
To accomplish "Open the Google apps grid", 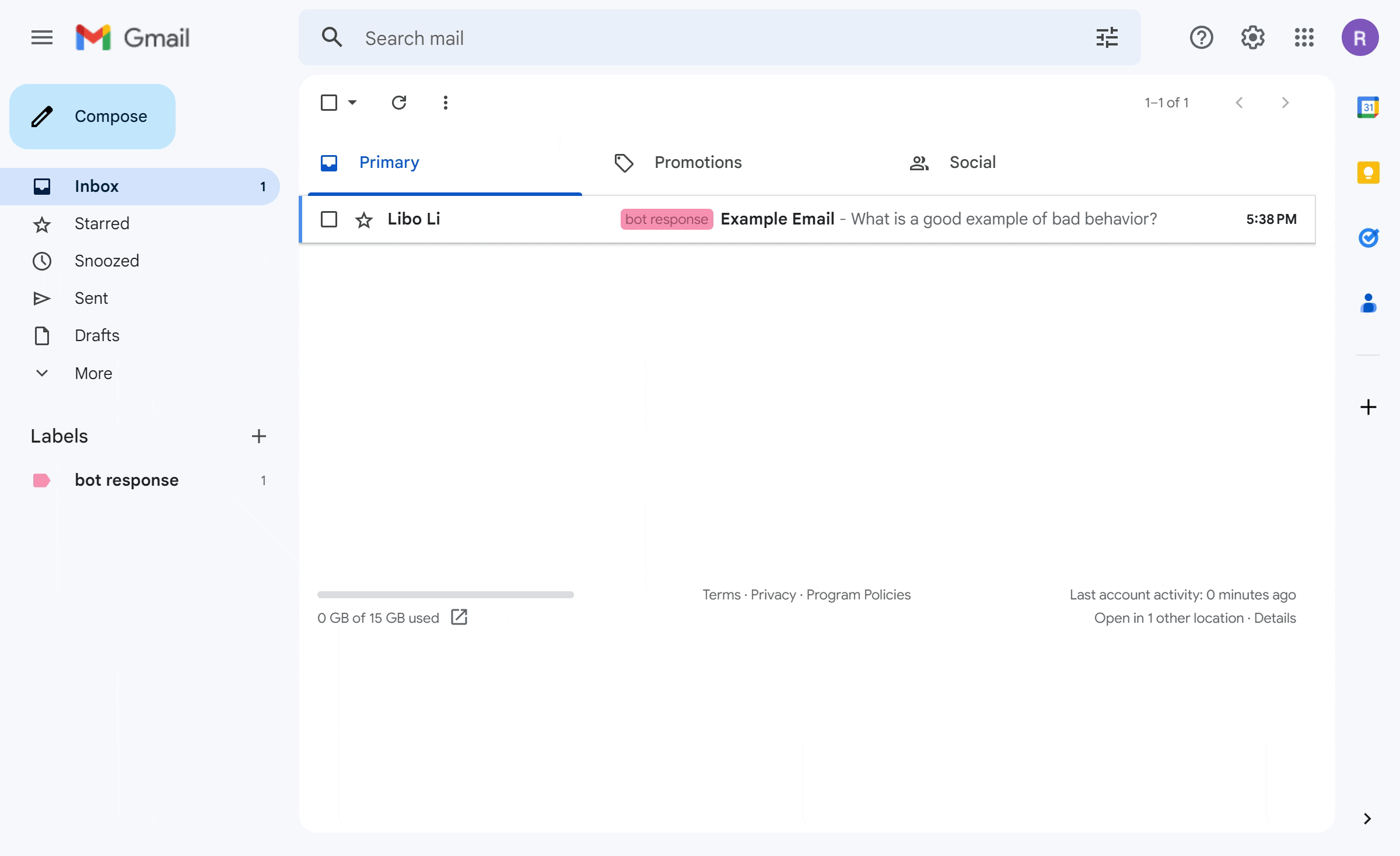I will point(1304,38).
